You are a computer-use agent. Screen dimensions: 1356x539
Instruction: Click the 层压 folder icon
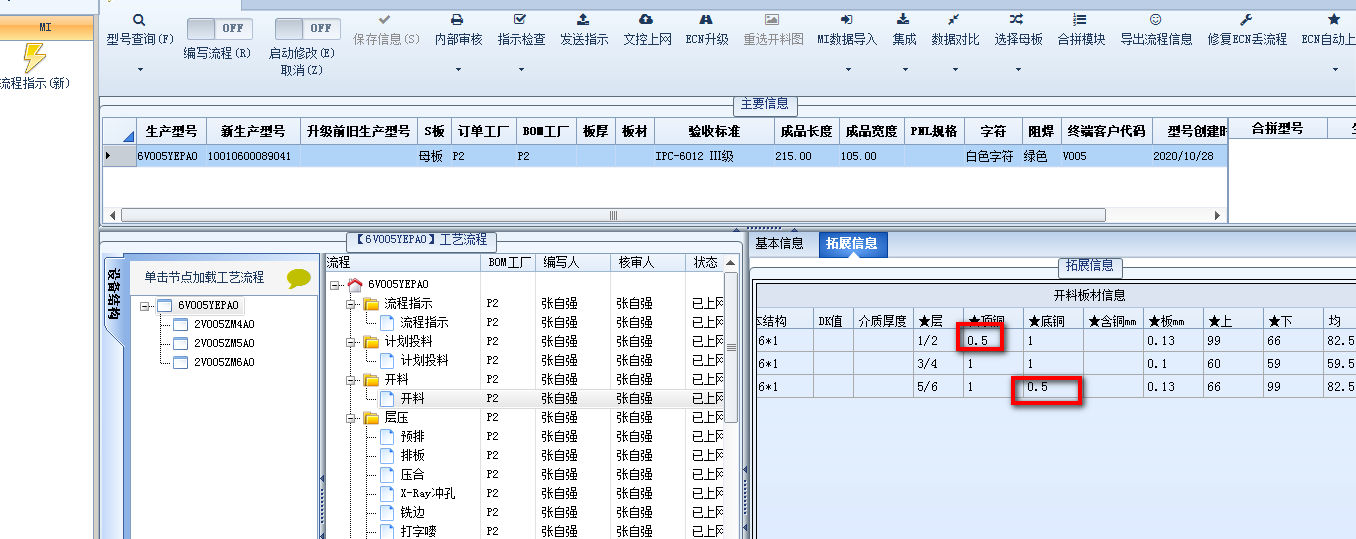[371, 417]
